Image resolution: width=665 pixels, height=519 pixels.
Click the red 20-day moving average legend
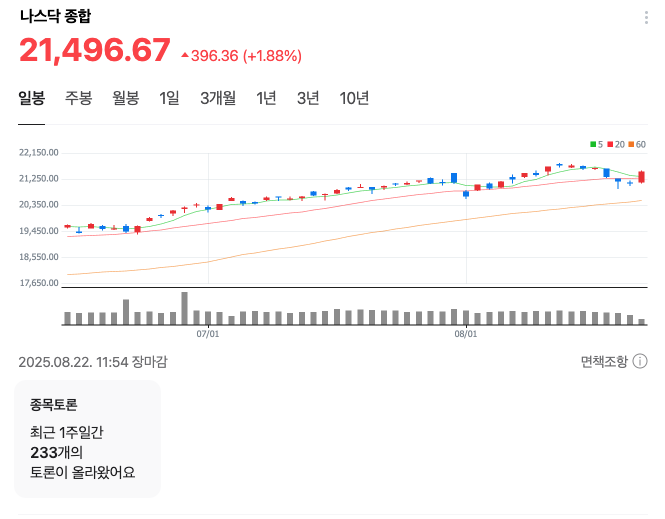pyautogui.click(x=616, y=145)
